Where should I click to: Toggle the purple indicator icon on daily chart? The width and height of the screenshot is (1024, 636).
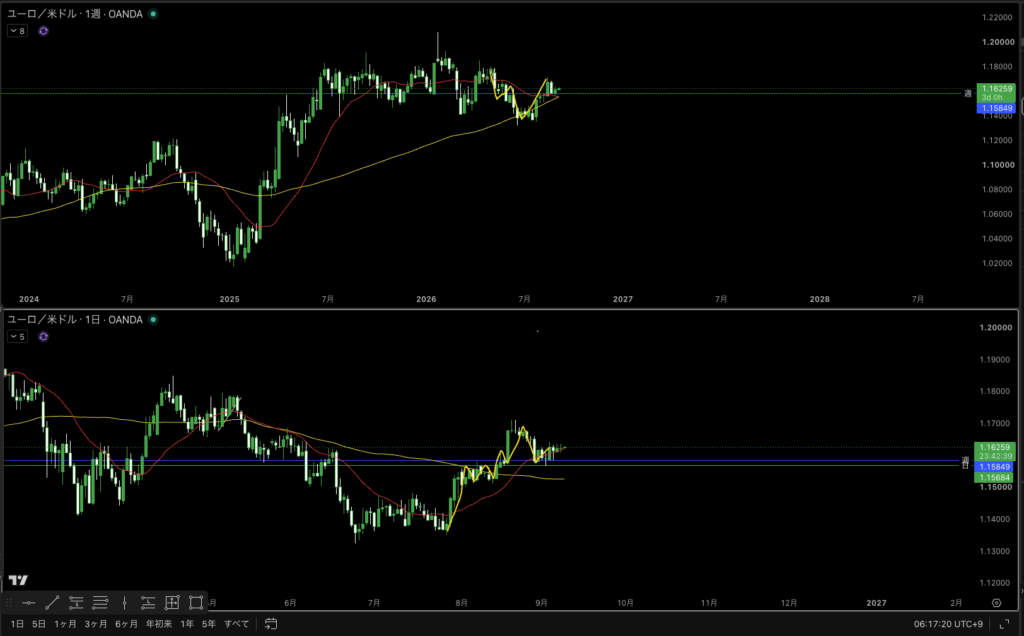43,336
